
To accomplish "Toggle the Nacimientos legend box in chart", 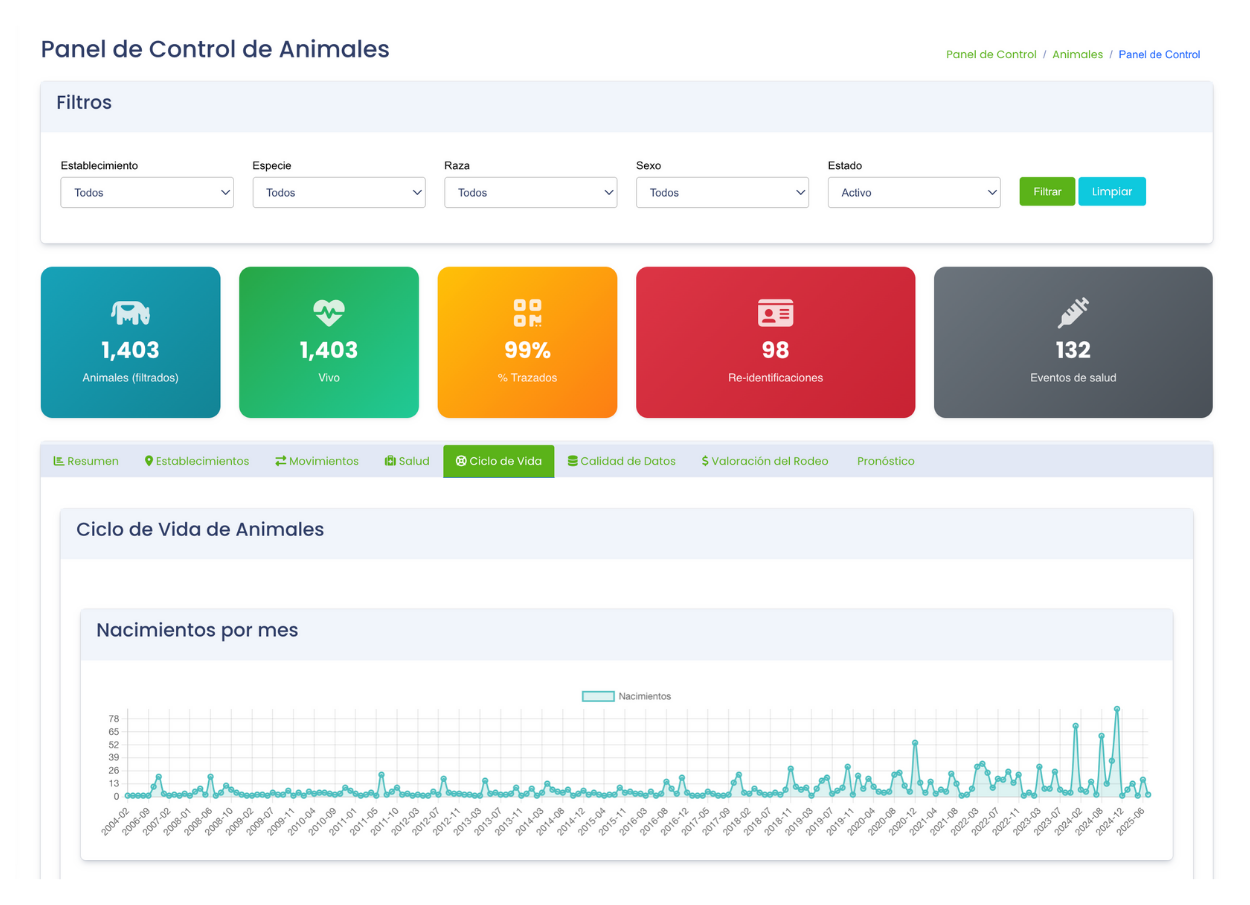I will (598, 696).
